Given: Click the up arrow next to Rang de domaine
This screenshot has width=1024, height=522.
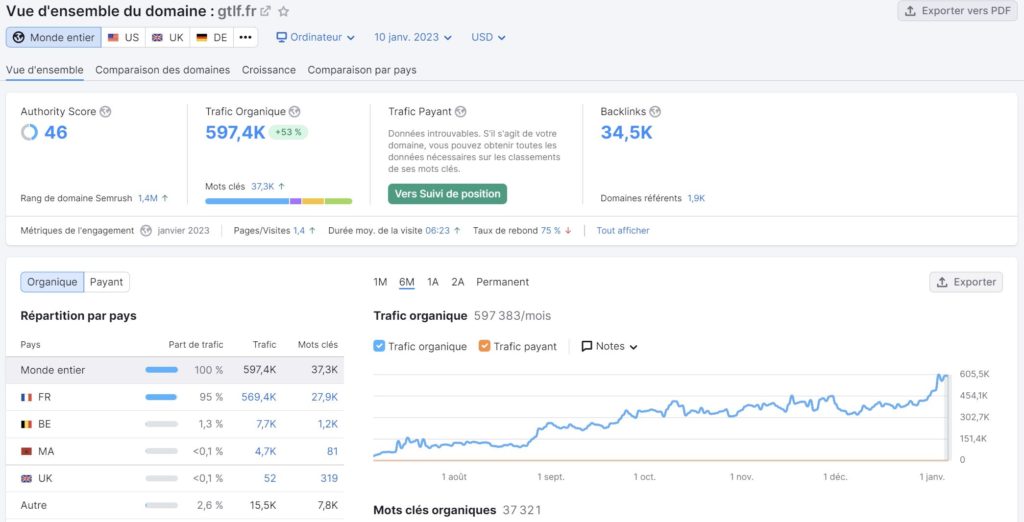Looking at the screenshot, I should click(x=165, y=198).
